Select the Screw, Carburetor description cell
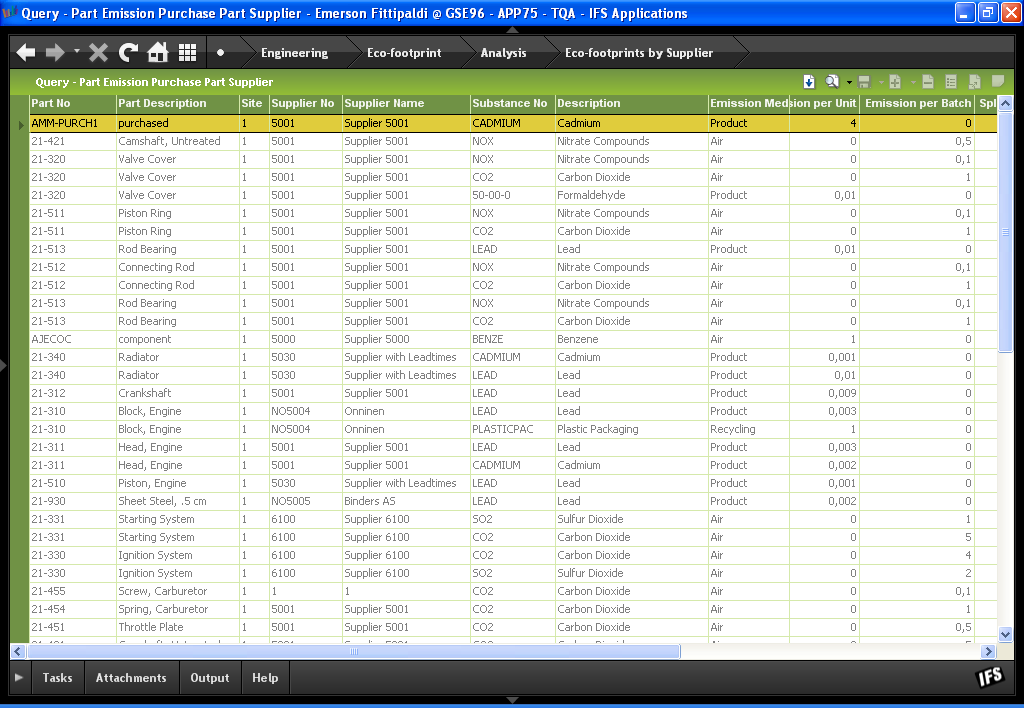The height and width of the screenshot is (708, 1024). 178,591
